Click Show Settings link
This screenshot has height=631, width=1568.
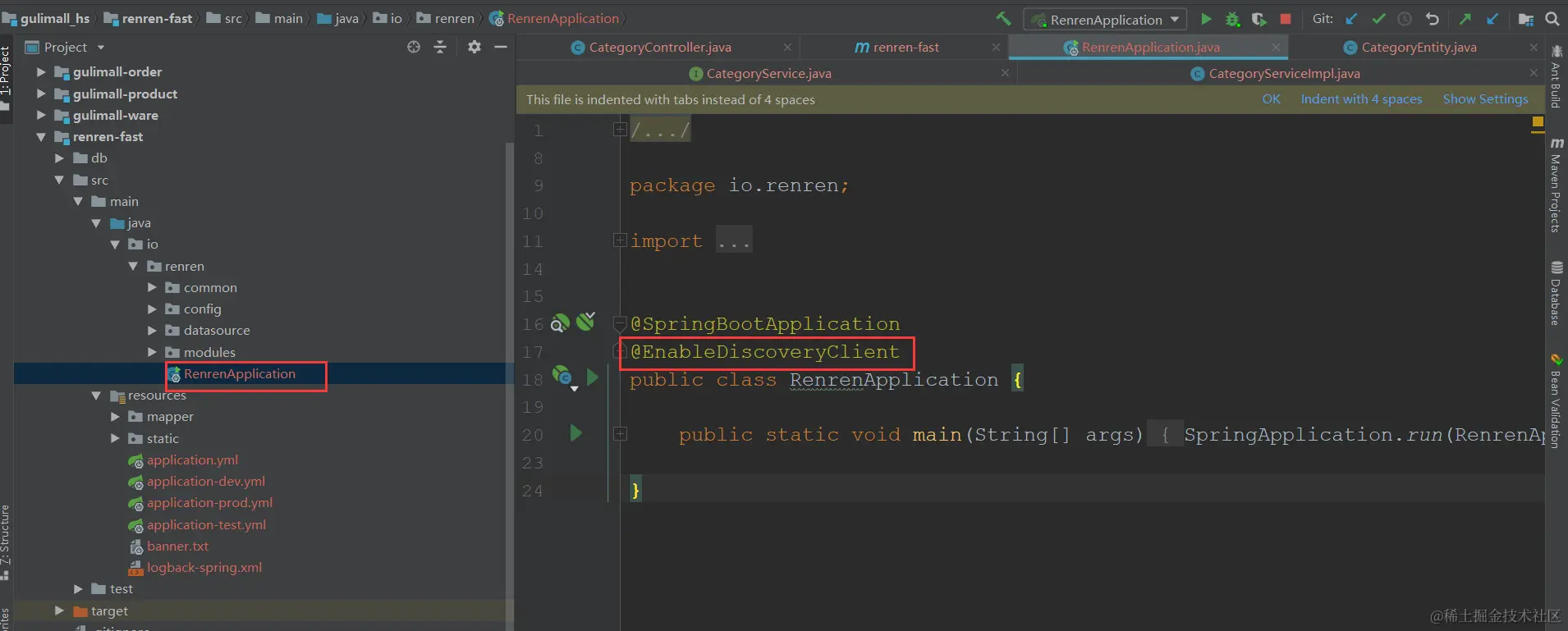(1485, 99)
